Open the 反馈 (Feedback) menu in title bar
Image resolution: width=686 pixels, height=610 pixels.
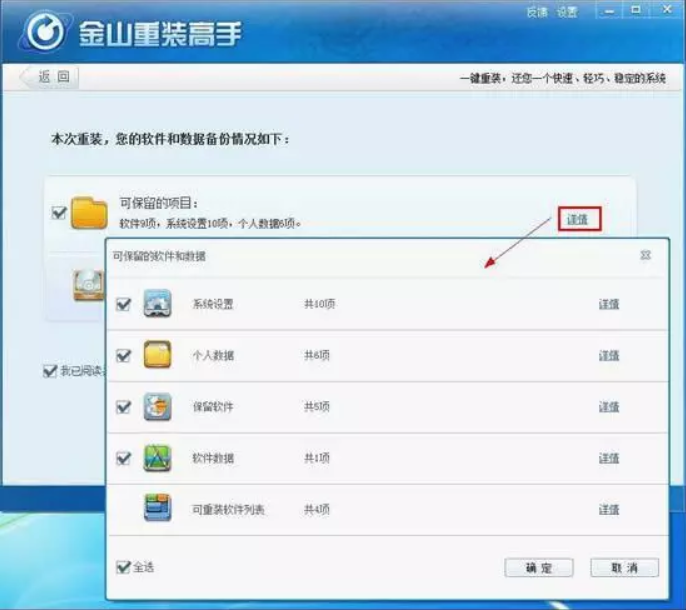537,12
